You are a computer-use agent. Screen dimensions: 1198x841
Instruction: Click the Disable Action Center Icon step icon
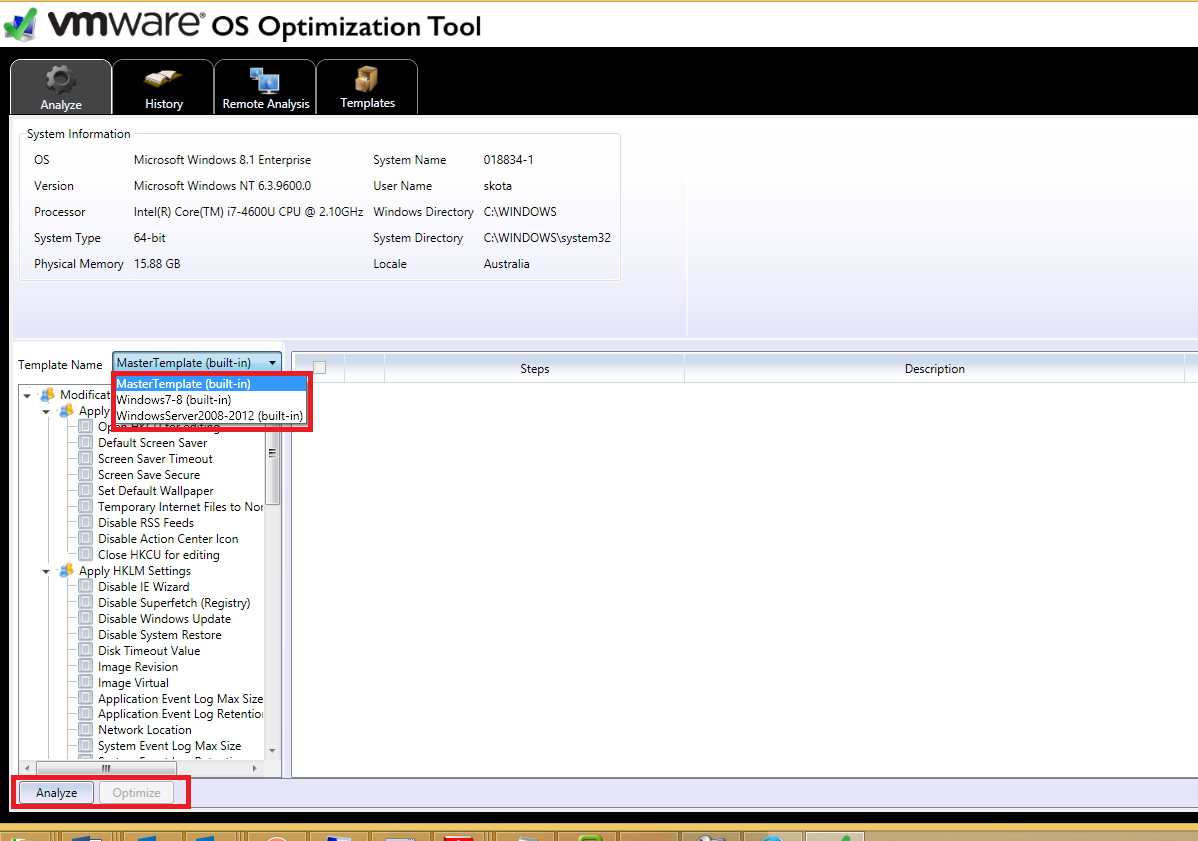(x=86, y=539)
